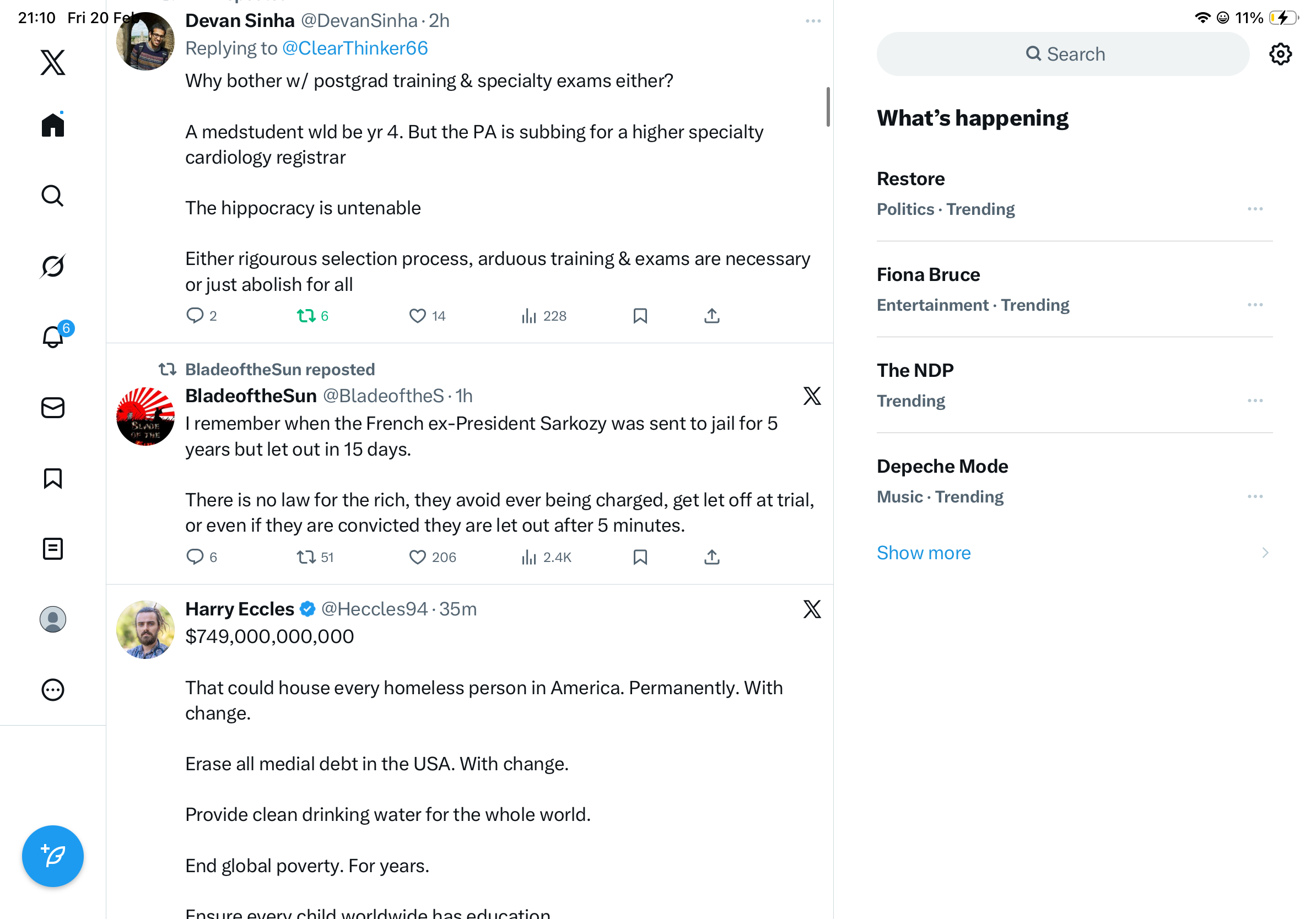Open Messages envelope in sidebar

(x=53, y=408)
